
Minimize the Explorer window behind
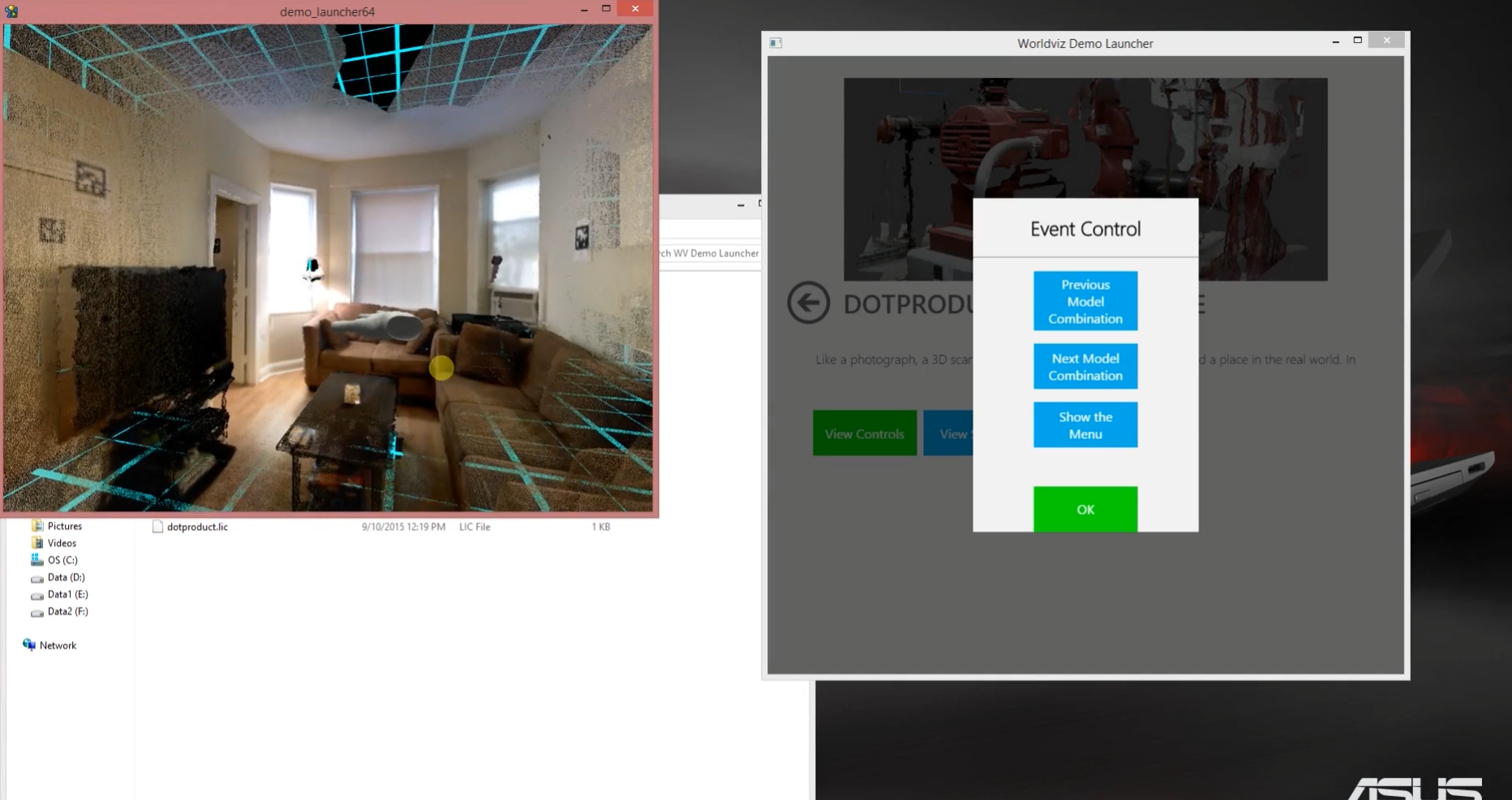pos(741,204)
